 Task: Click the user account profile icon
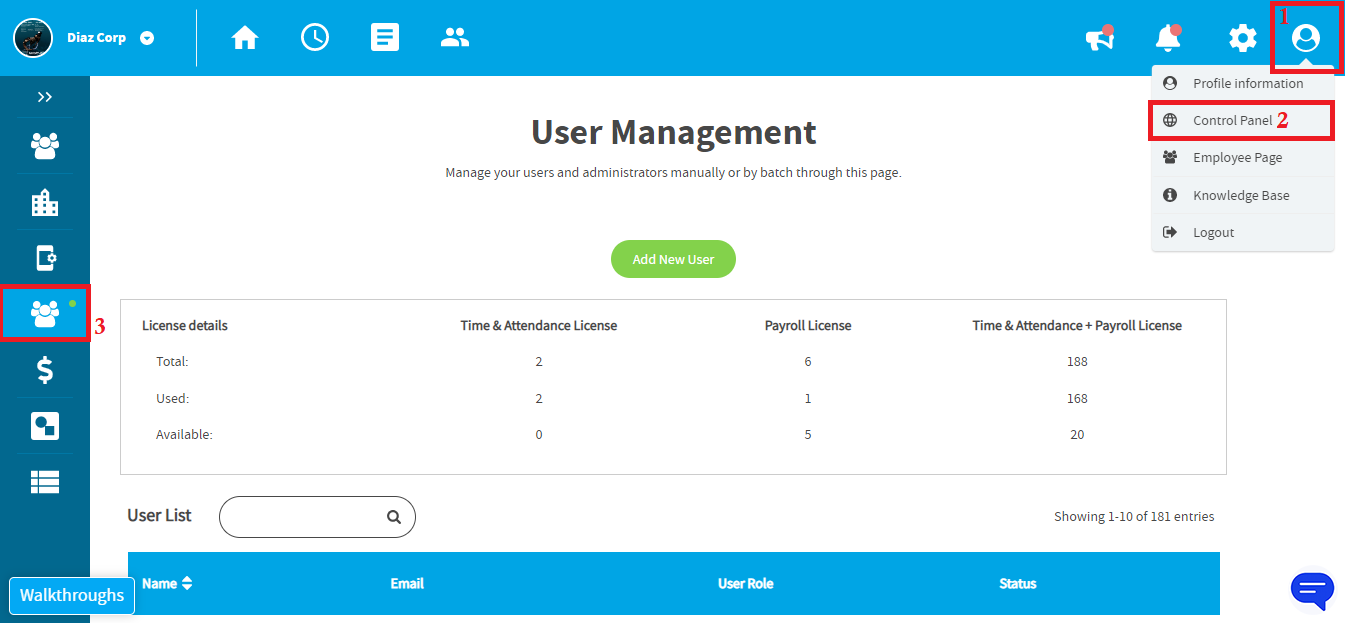1306,38
